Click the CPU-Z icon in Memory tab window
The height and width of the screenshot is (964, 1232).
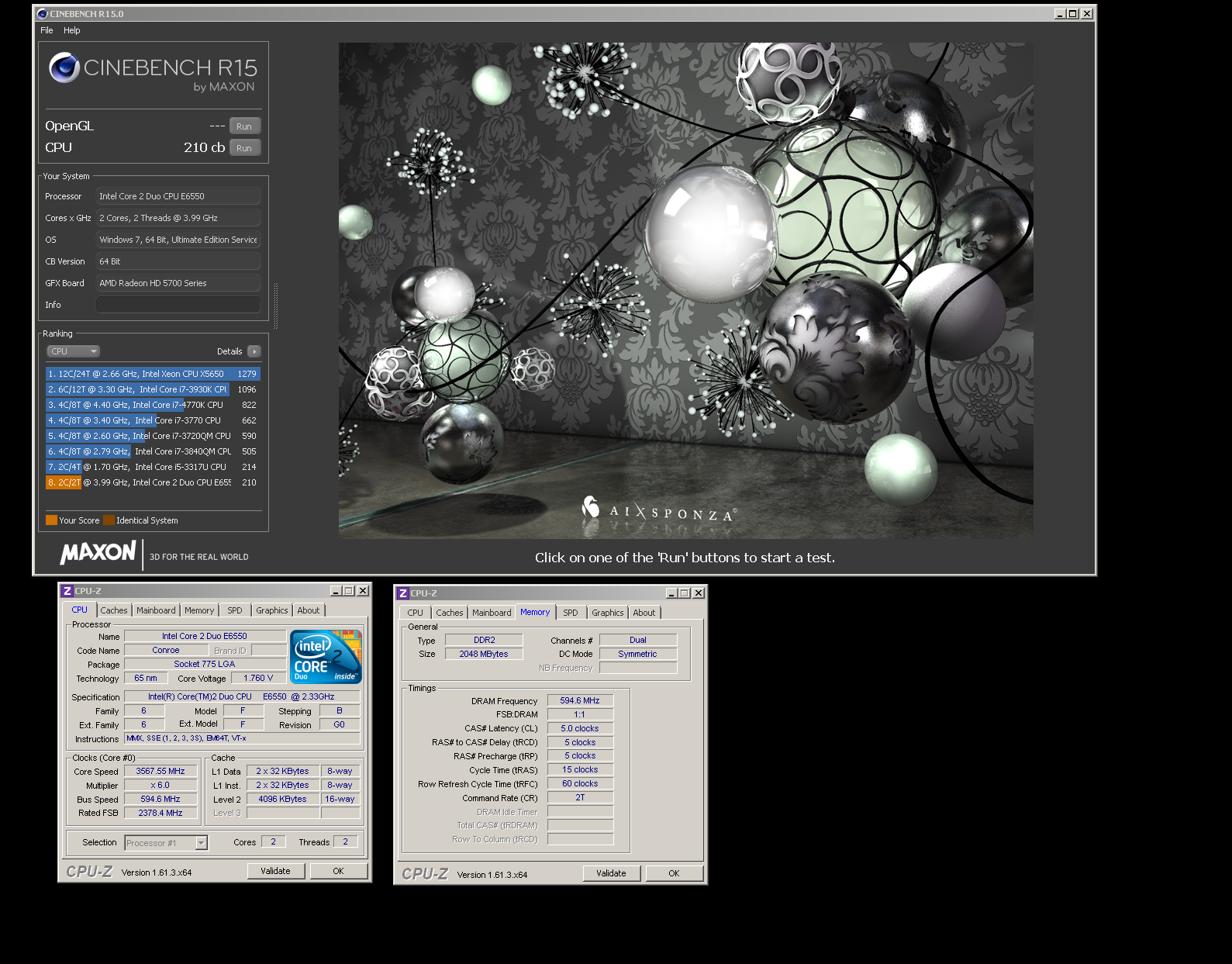pyautogui.click(x=403, y=593)
